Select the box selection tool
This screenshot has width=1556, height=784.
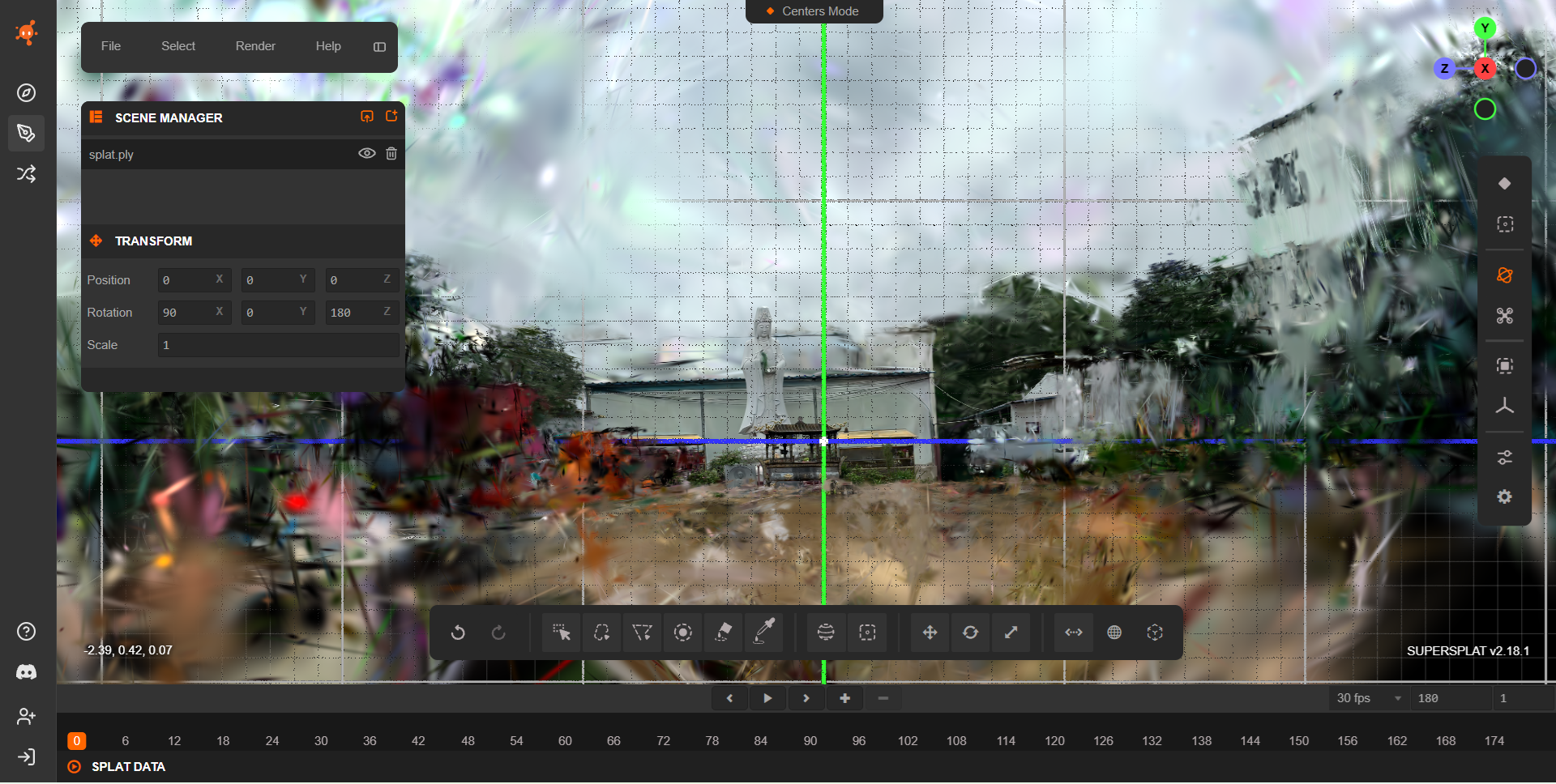pyautogui.click(x=867, y=633)
